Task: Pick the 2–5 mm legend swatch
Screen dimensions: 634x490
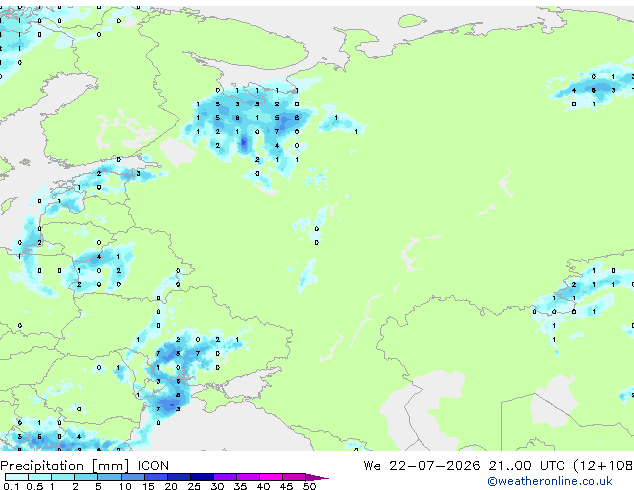Action: point(86,477)
